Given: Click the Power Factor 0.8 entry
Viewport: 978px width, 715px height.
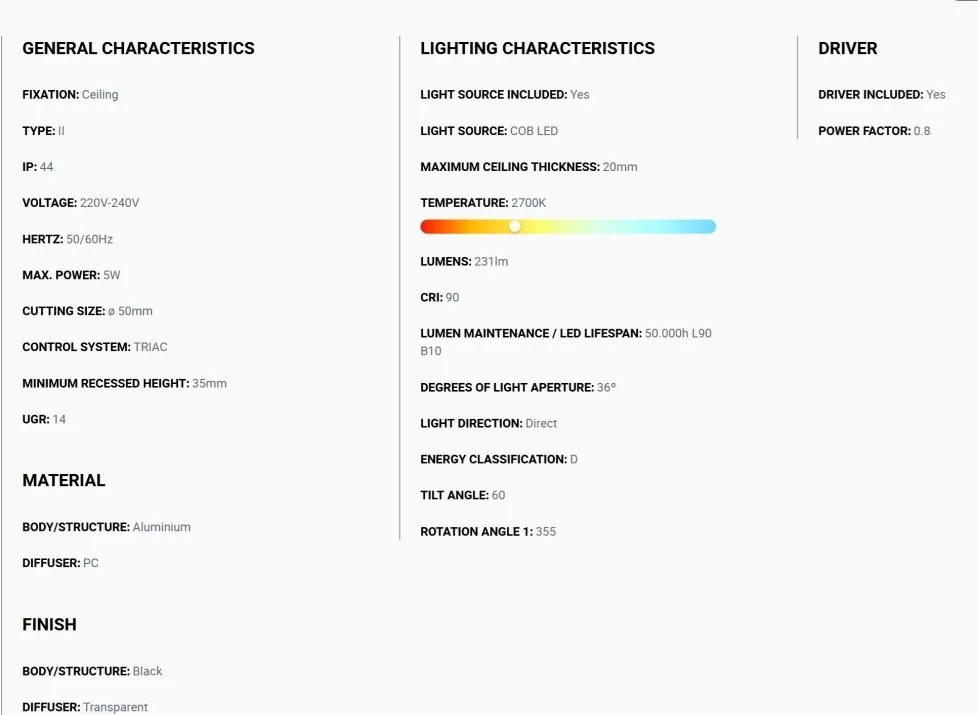Looking at the screenshot, I should pyautogui.click(x=874, y=131).
